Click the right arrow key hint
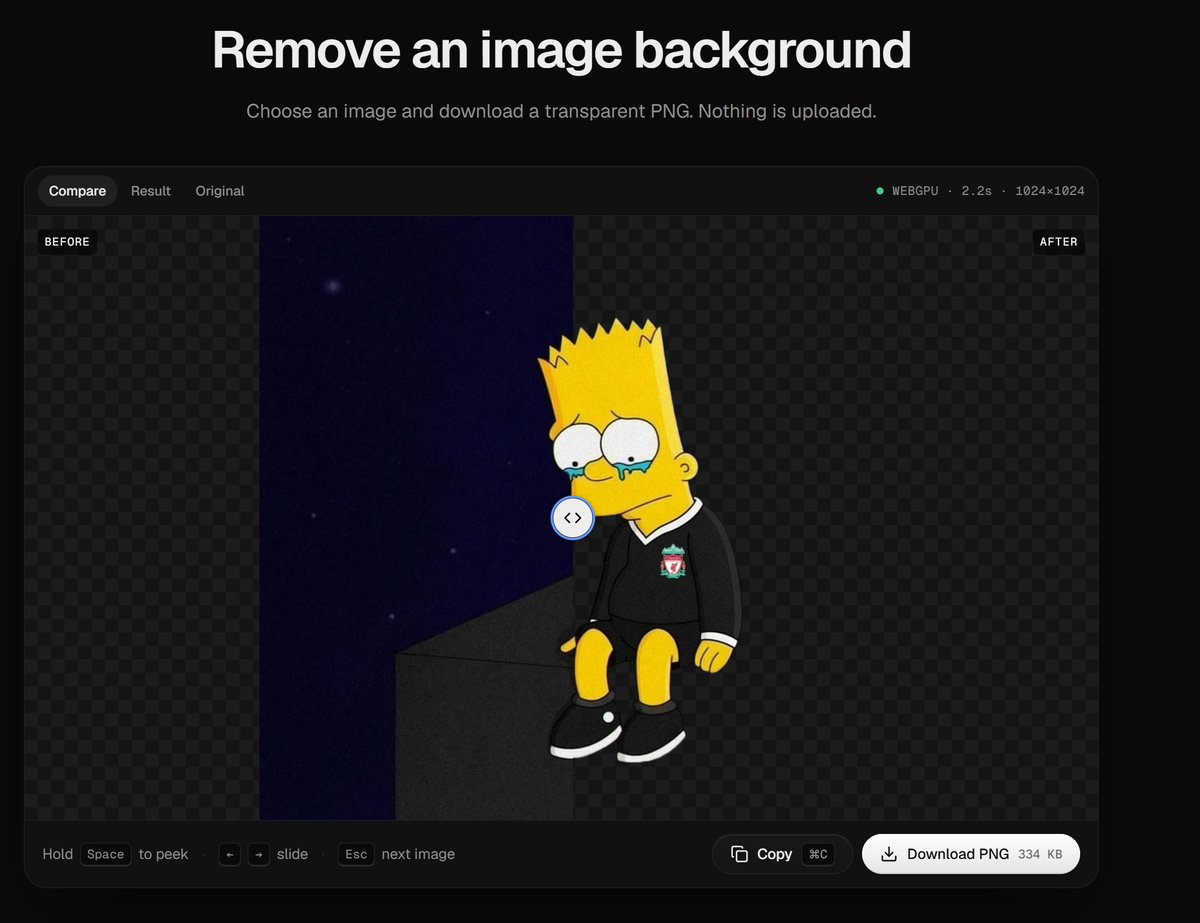Image resolution: width=1200 pixels, height=923 pixels. (258, 854)
